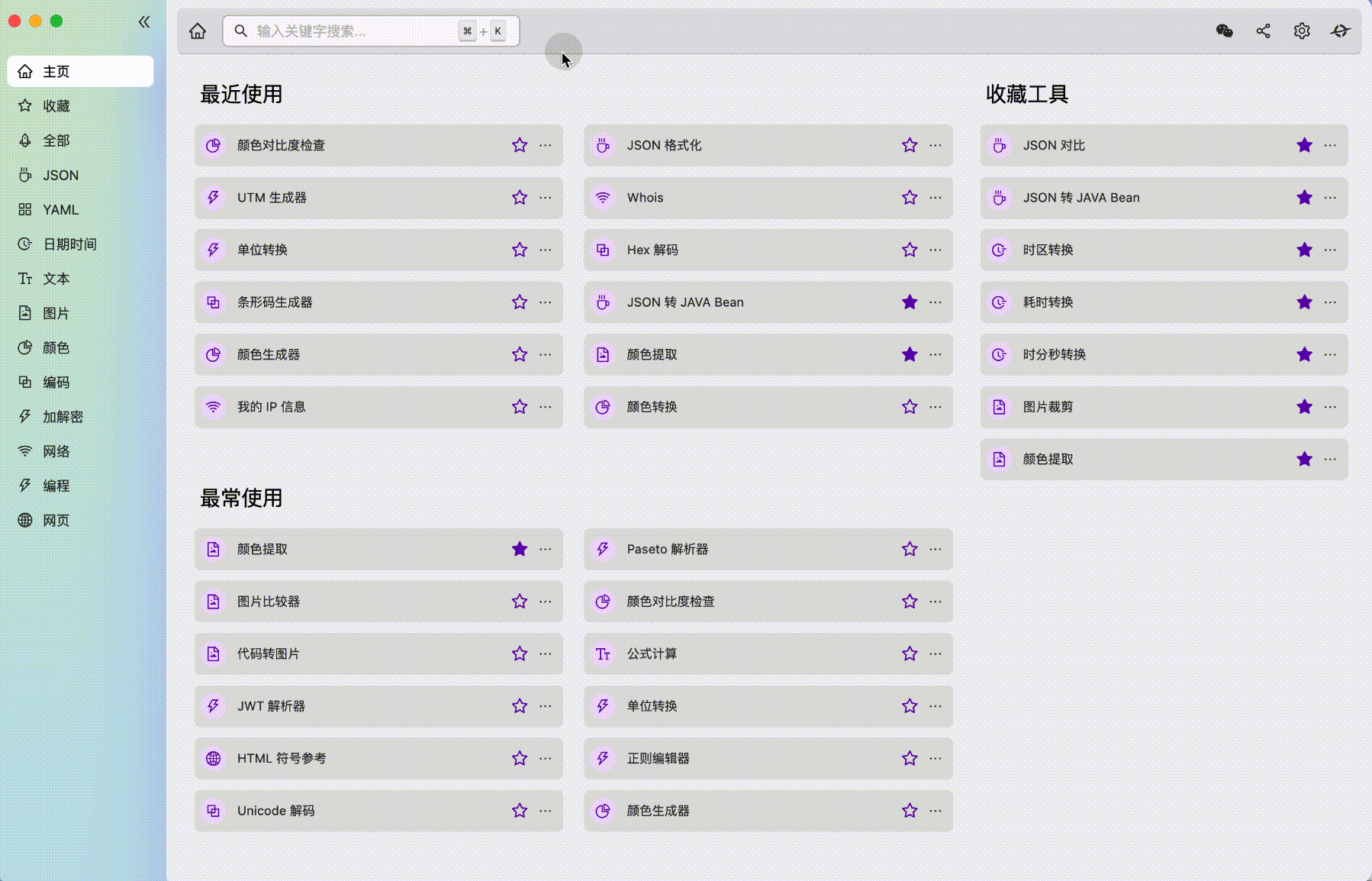The image size is (1372, 881).
Task: Click the 文本 sidebar icon
Action: pos(25,279)
